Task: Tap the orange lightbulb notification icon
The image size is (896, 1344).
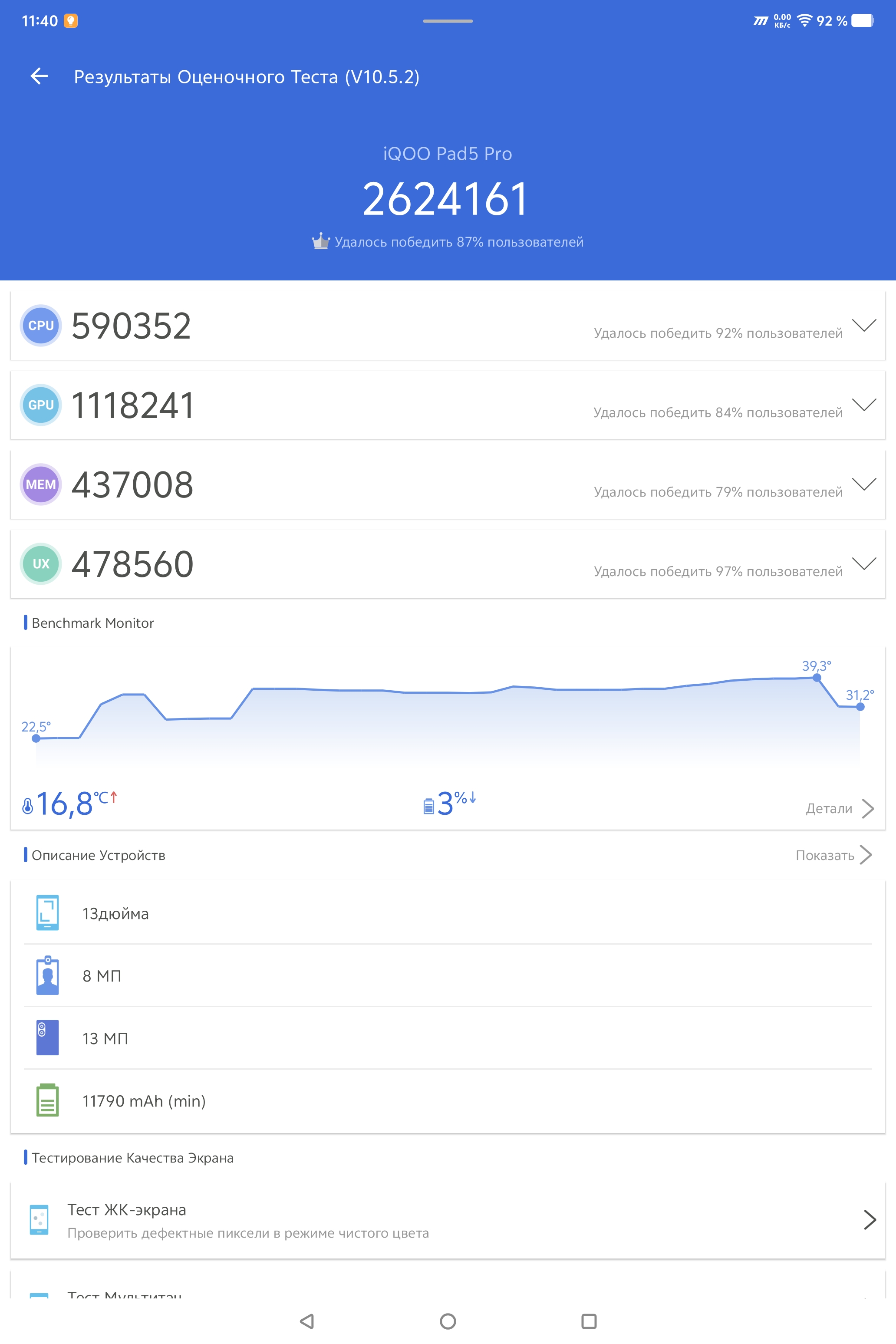Action: [70, 20]
